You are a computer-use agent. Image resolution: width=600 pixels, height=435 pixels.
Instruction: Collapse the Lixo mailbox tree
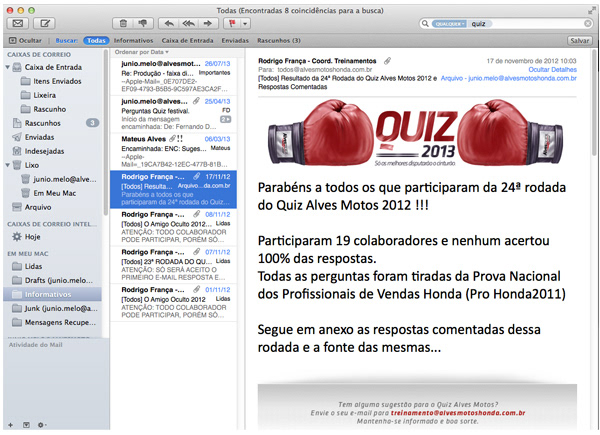click(x=7, y=165)
